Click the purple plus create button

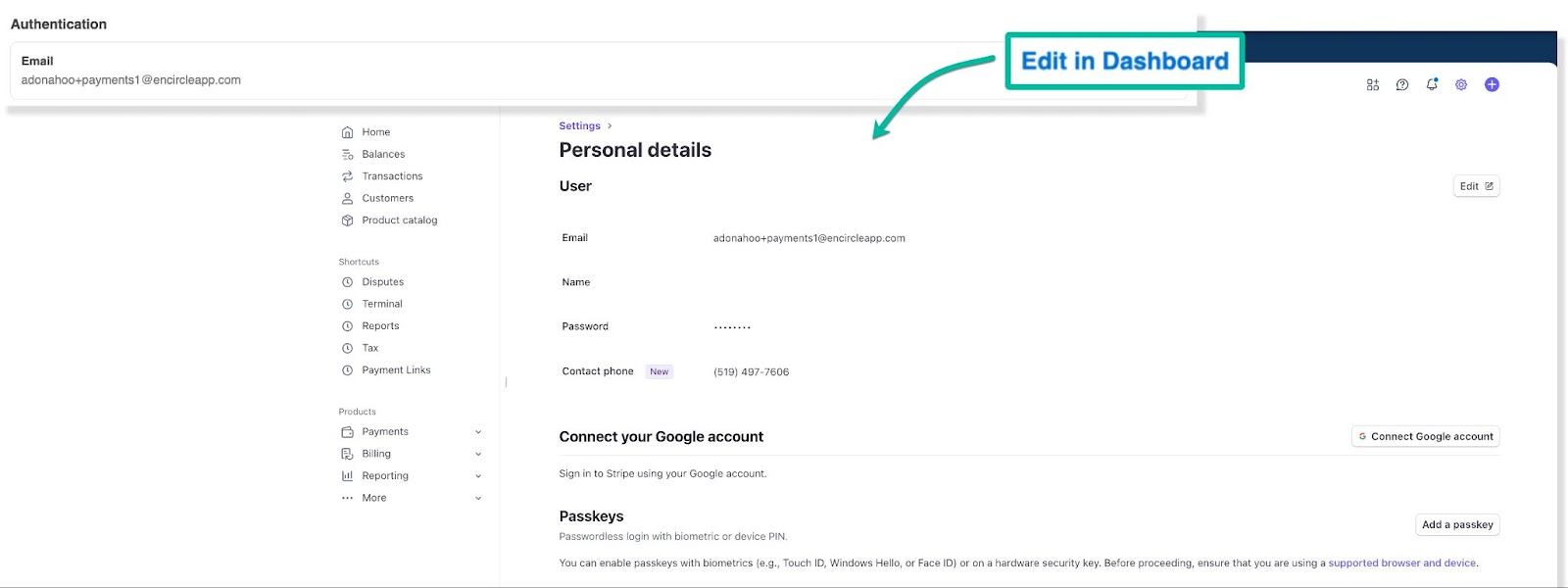coord(1492,85)
